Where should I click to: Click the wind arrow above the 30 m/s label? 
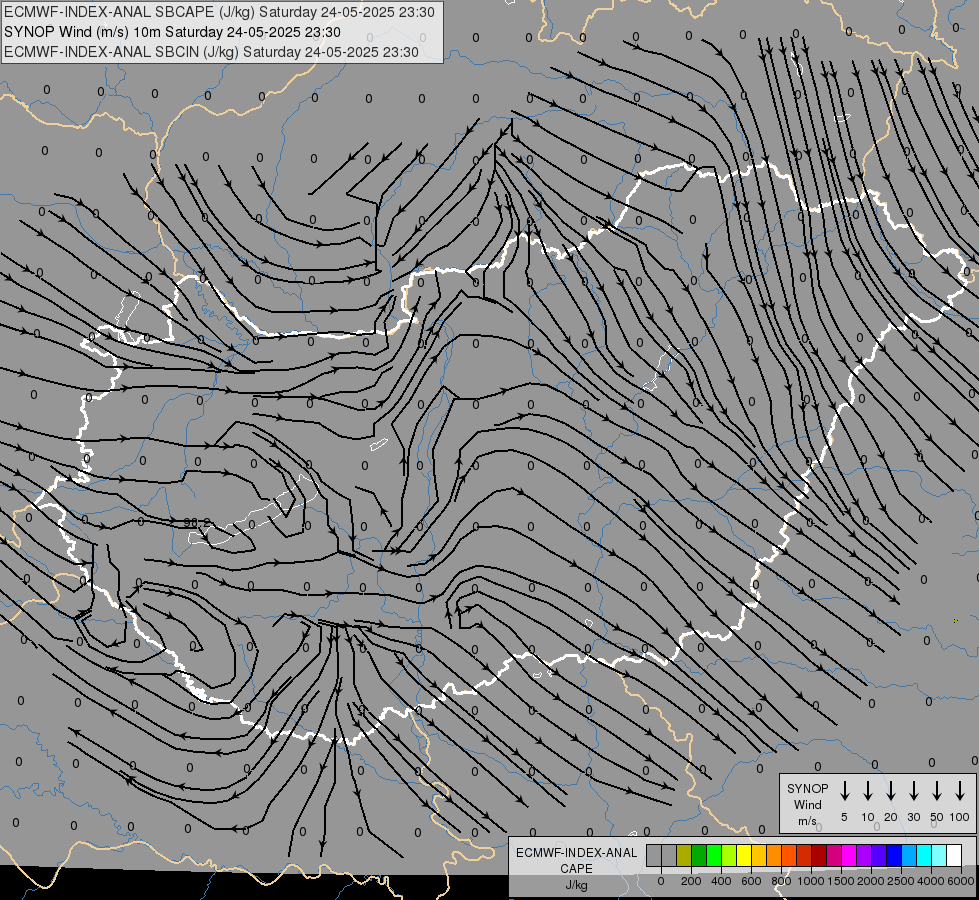[x=913, y=791]
